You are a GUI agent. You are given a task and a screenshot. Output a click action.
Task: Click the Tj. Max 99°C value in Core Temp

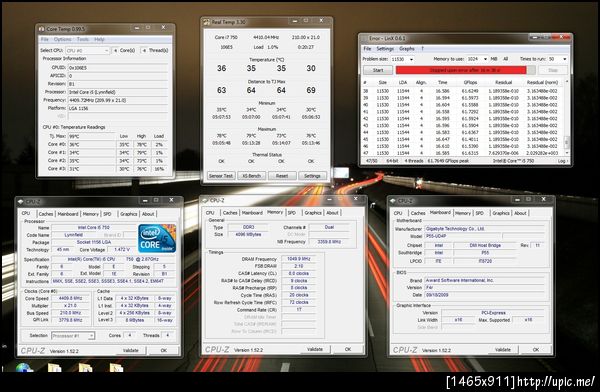[91, 136]
